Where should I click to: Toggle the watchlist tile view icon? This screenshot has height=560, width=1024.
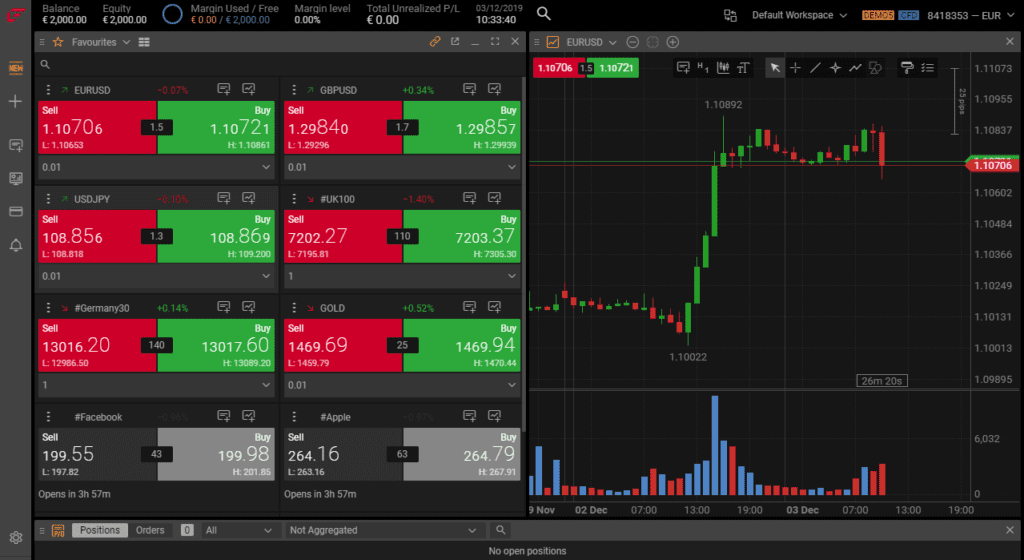coord(145,42)
